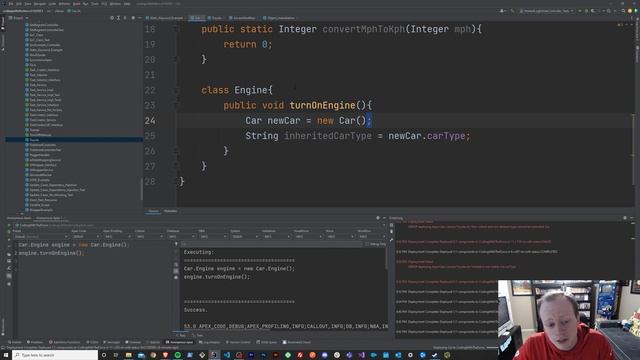Image resolution: width=640 pixels, height=360 pixels.
Task: Open the Preset log level dropdown
Action: tap(41, 237)
